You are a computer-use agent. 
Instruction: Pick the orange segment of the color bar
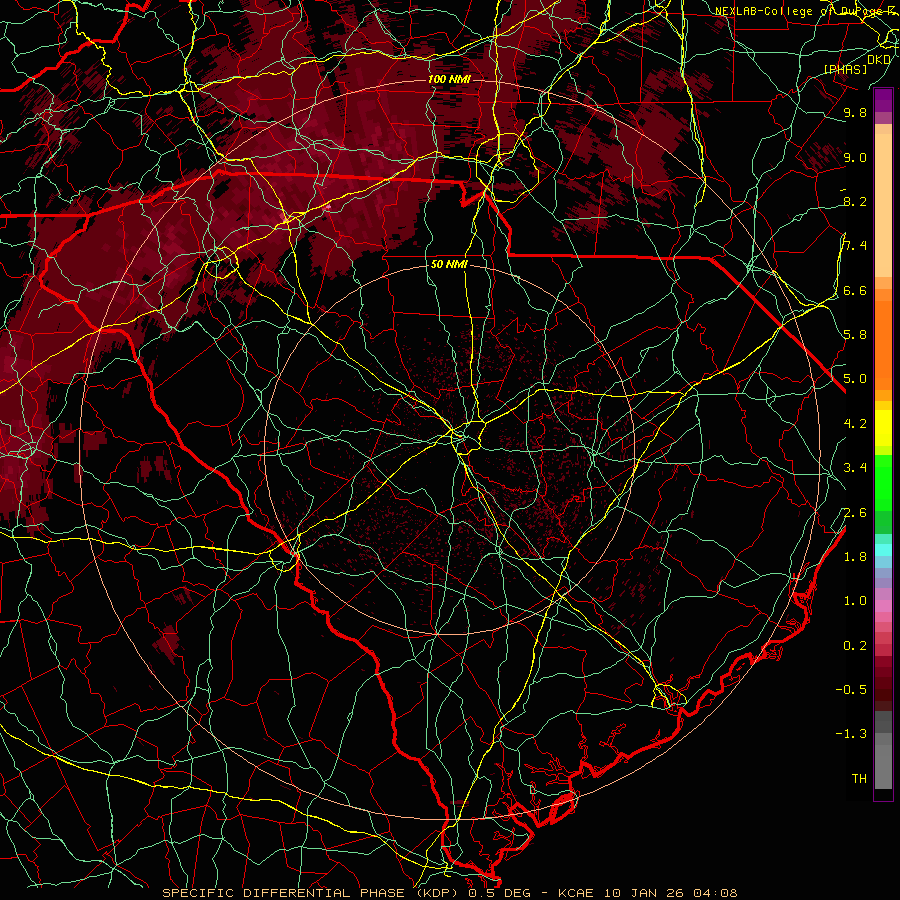[883, 345]
